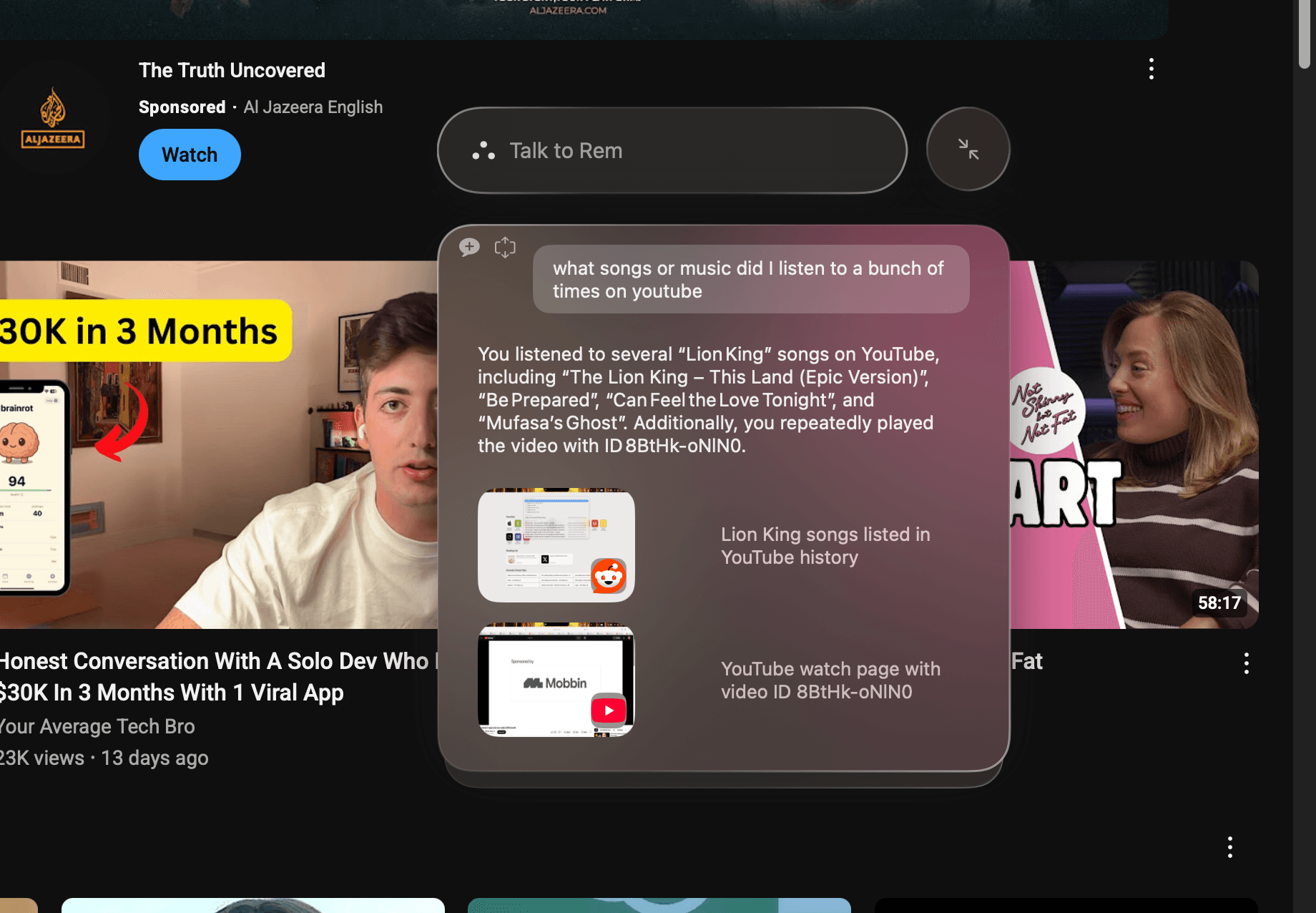Image resolution: width=1316 pixels, height=913 pixels.
Task: Click the screen capture icon in the Rem panel
Action: click(505, 248)
